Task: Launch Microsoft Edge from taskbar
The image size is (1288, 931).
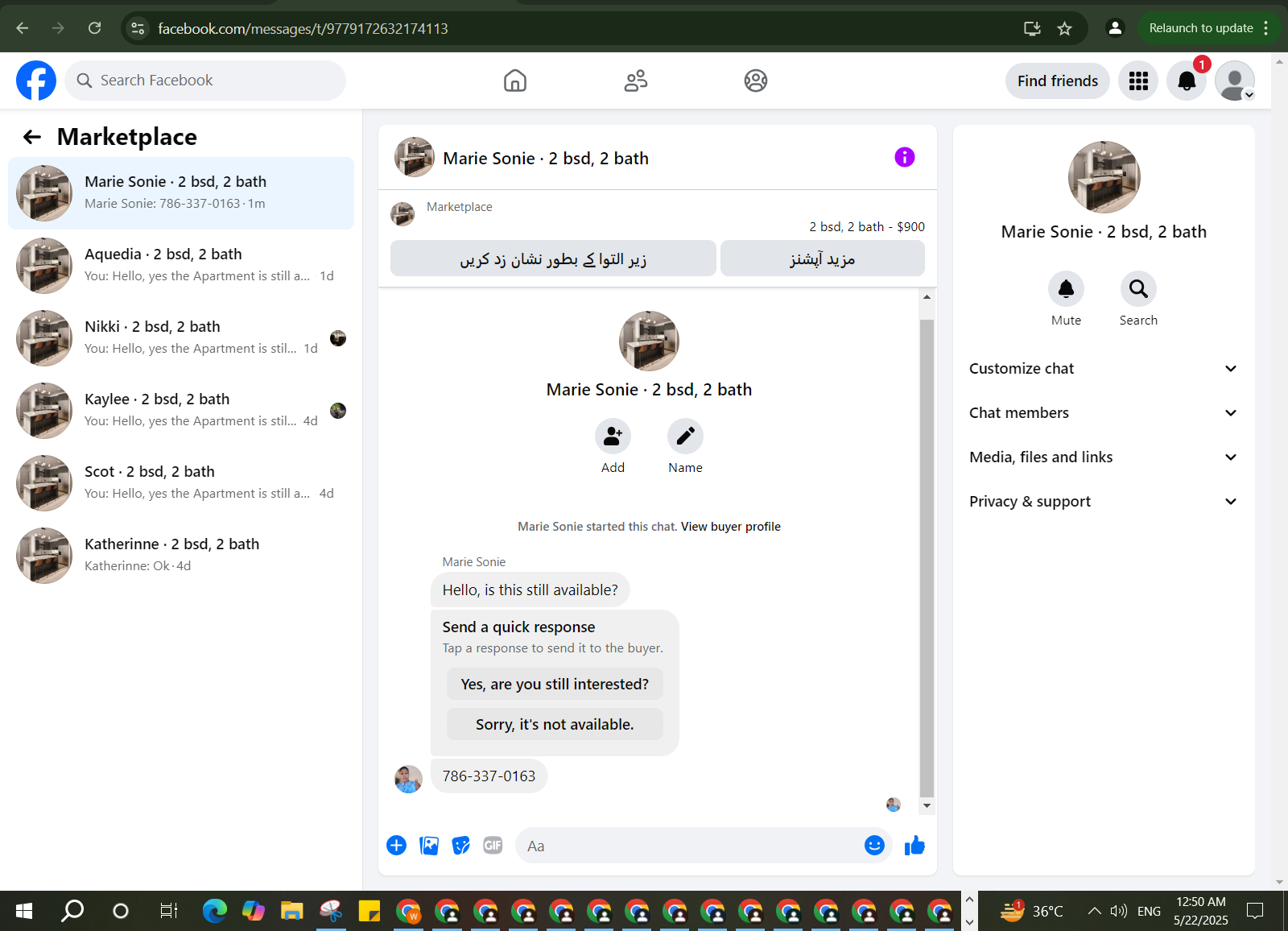Action: pyautogui.click(x=215, y=911)
